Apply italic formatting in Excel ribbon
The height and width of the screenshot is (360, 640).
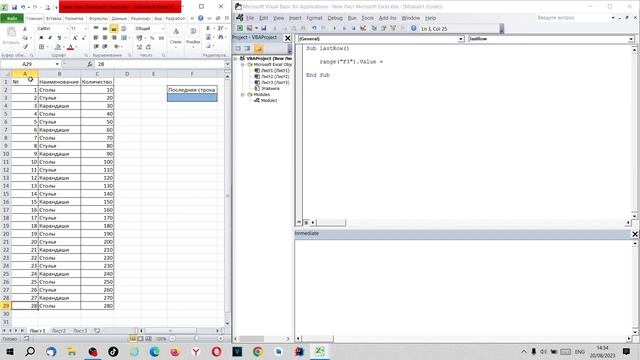50,38
